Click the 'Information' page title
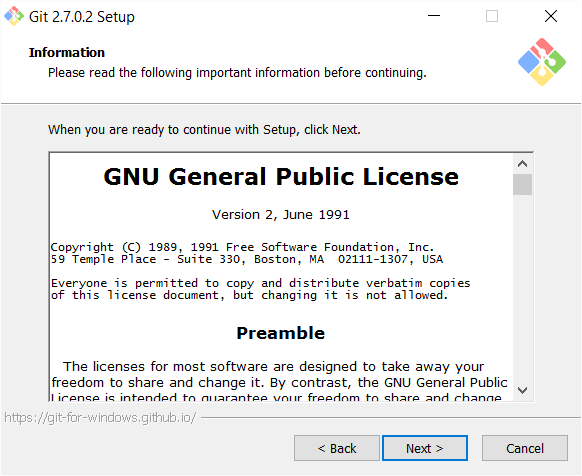Viewport: 582px width, 476px height. point(67,53)
